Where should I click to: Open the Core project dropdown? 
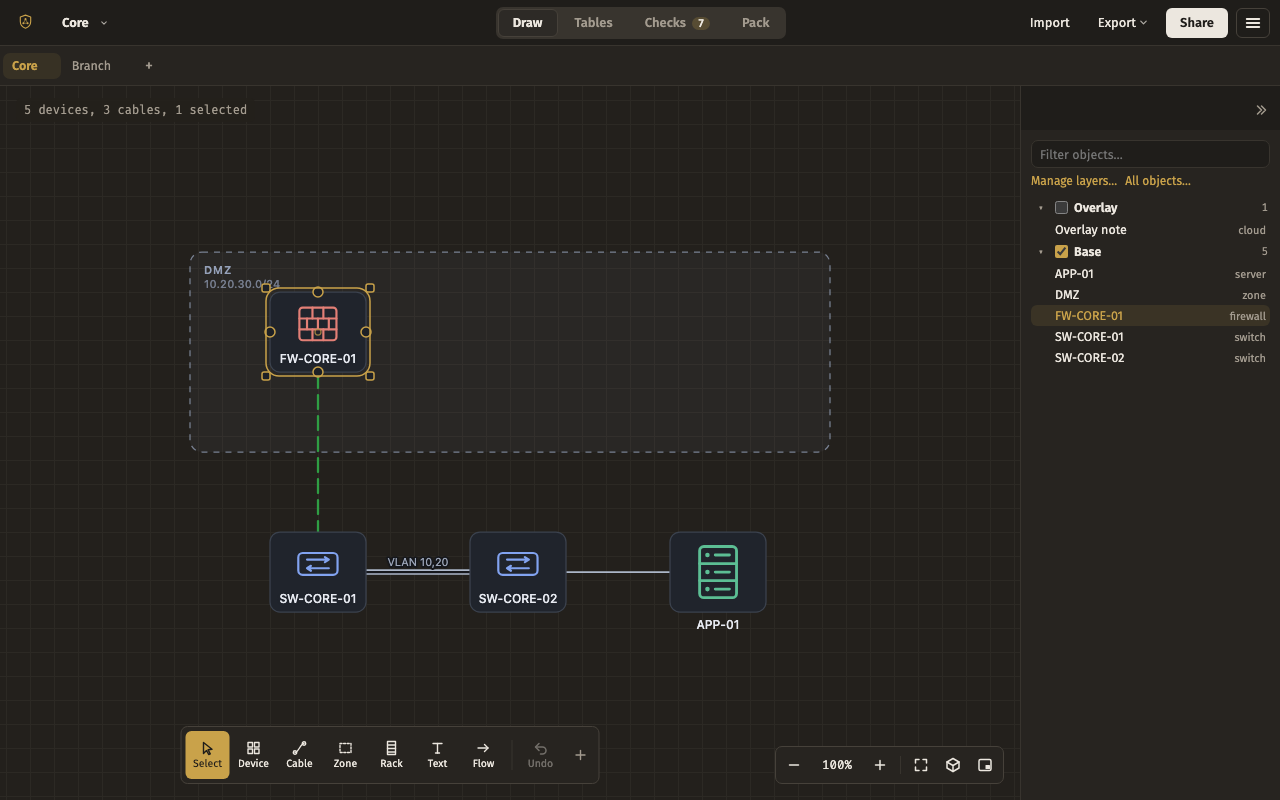point(85,23)
